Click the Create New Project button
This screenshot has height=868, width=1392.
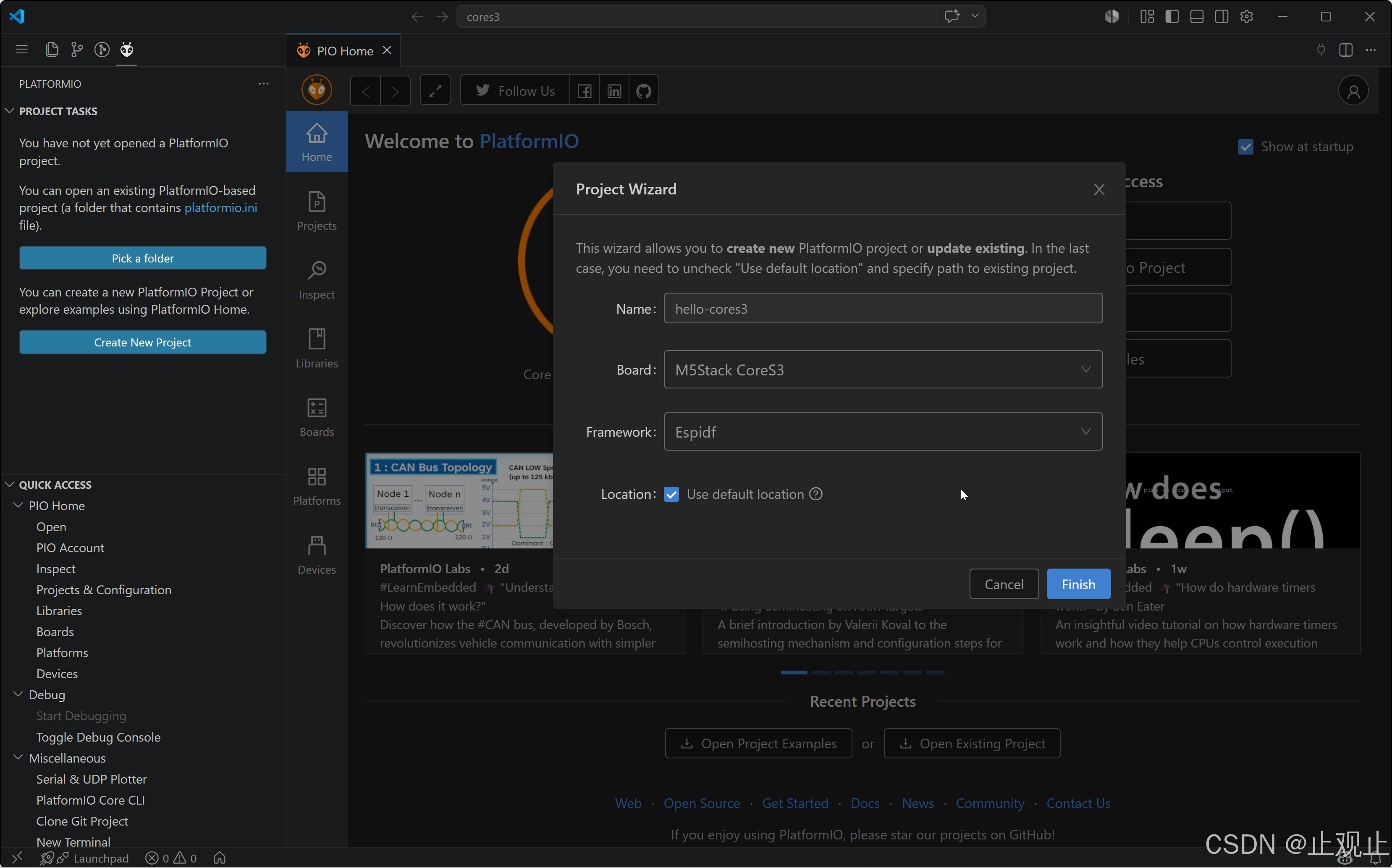pos(142,342)
